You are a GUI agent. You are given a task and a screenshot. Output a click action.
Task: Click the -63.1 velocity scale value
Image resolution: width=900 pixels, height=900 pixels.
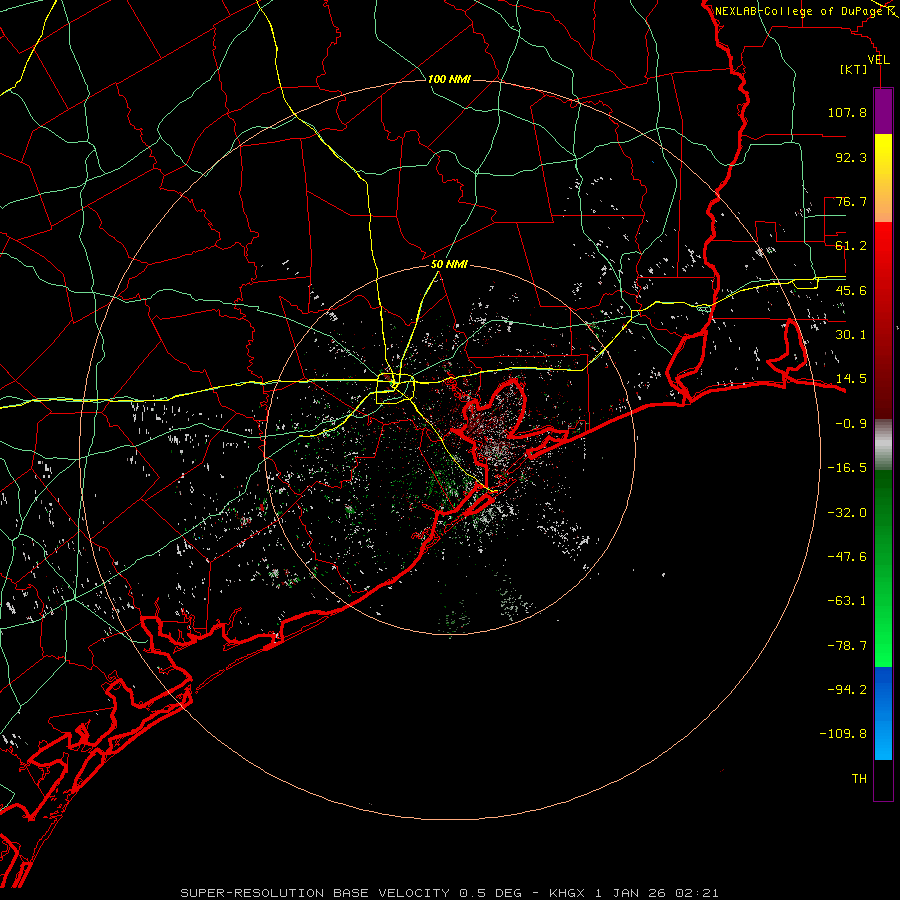(847, 601)
